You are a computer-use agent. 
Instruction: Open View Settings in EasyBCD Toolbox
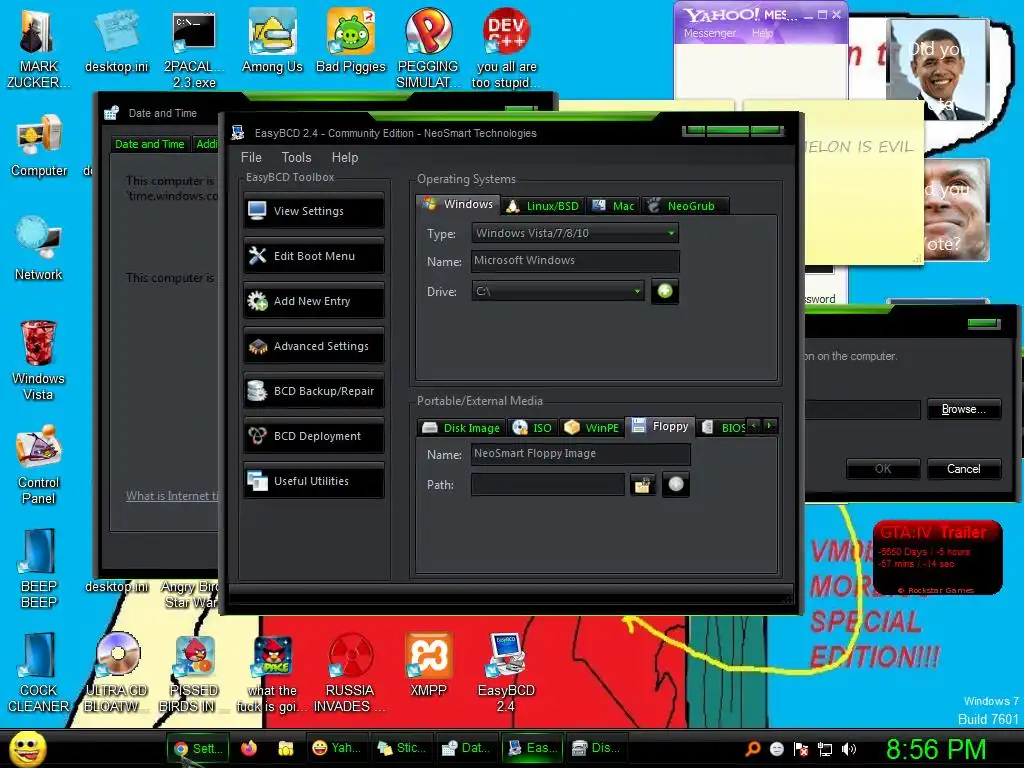[313, 211]
